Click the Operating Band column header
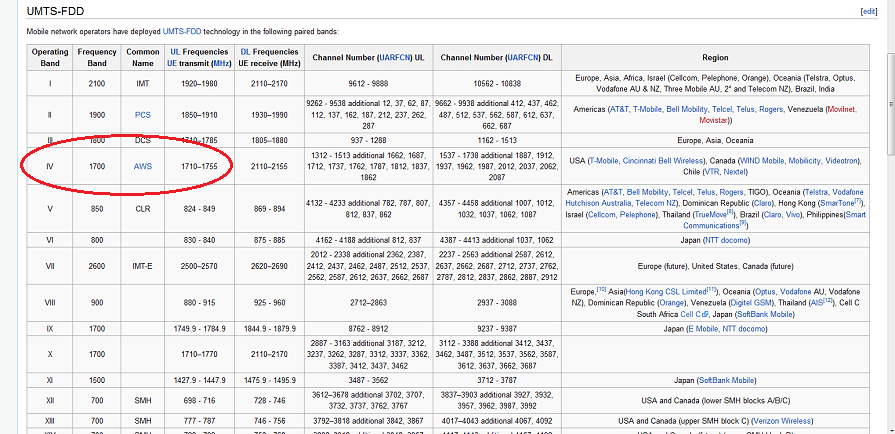Screen dimensions: 895x434 click(x=50, y=58)
